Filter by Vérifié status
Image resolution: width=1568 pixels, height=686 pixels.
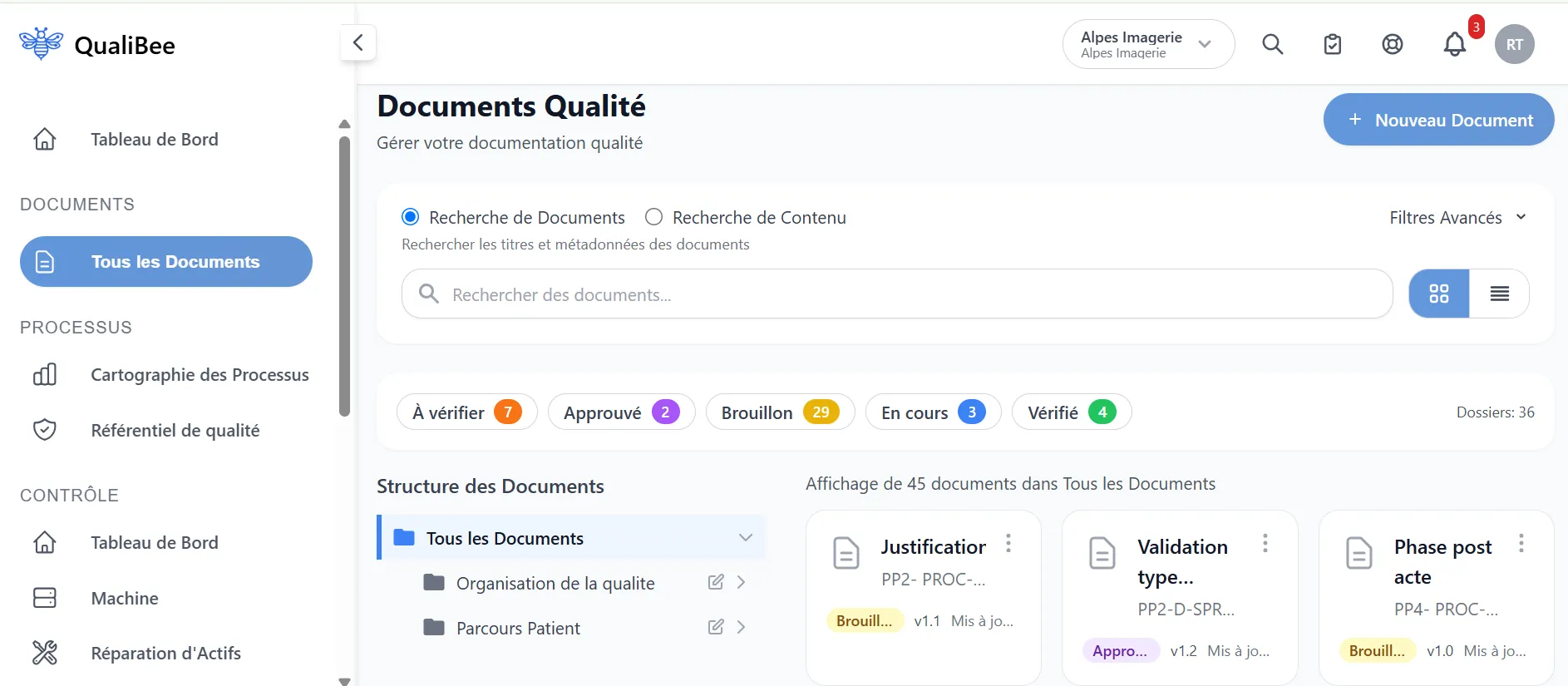(x=1072, y=412)
